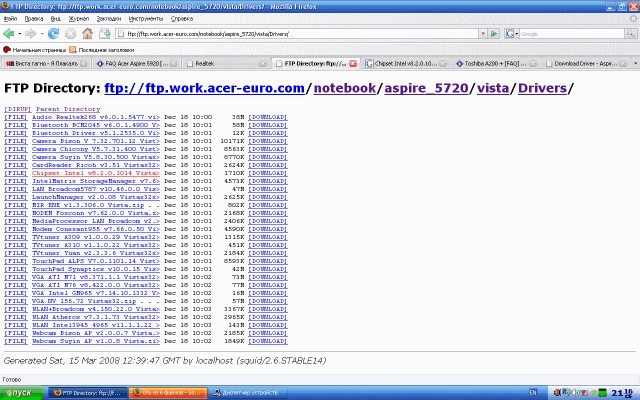Viewport: 640px width, 400px height.
Task: Click the EN language indicator in the tray
Action: [533, 393]
